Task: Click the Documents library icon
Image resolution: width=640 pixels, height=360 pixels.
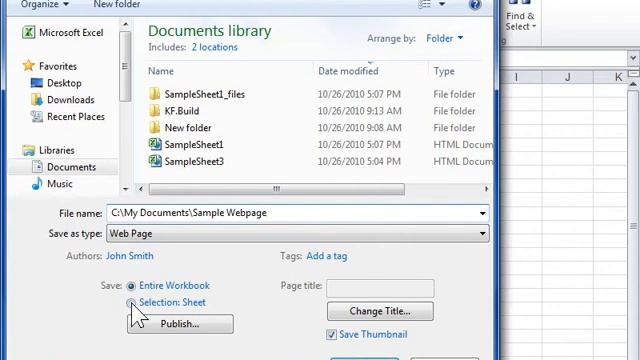Action: 37,167
